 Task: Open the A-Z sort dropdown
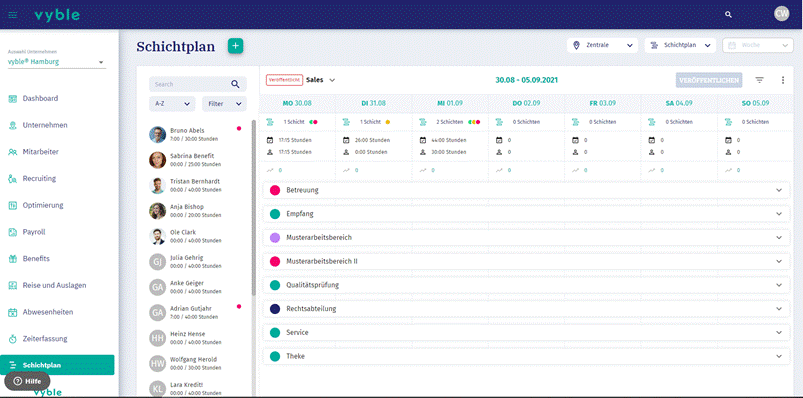click(x=172, y=103)
